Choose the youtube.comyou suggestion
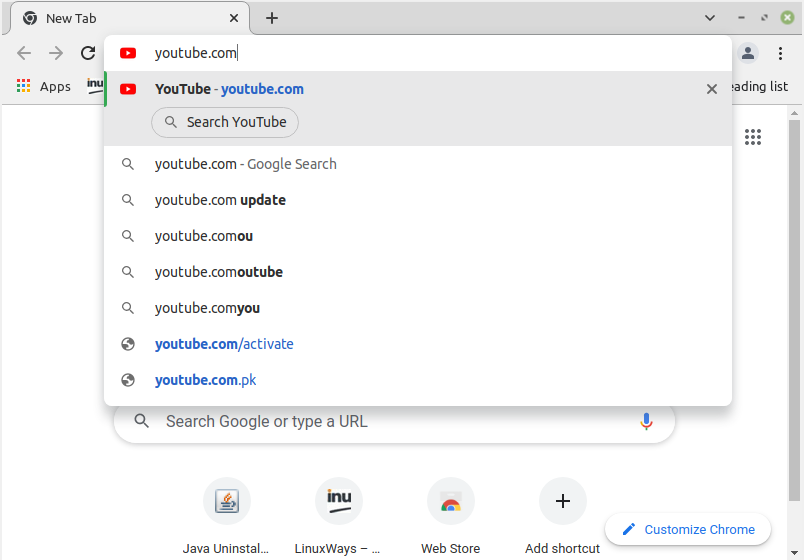Image resolution: width=804 pixels, height=560 pixels. [x=418, y=308]
